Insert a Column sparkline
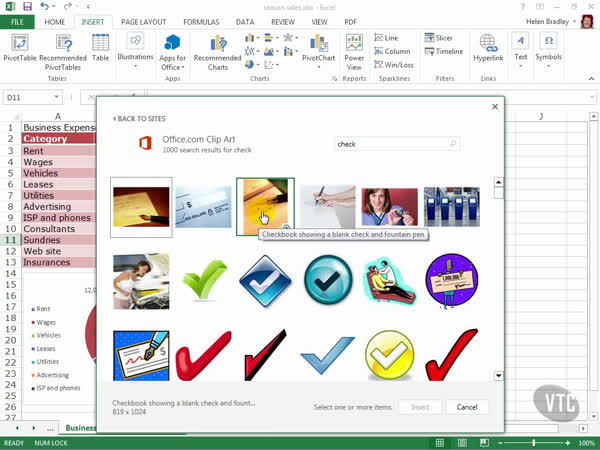Image resolution: width=600 pixels, height=450 pixels. tap(392, 51)
